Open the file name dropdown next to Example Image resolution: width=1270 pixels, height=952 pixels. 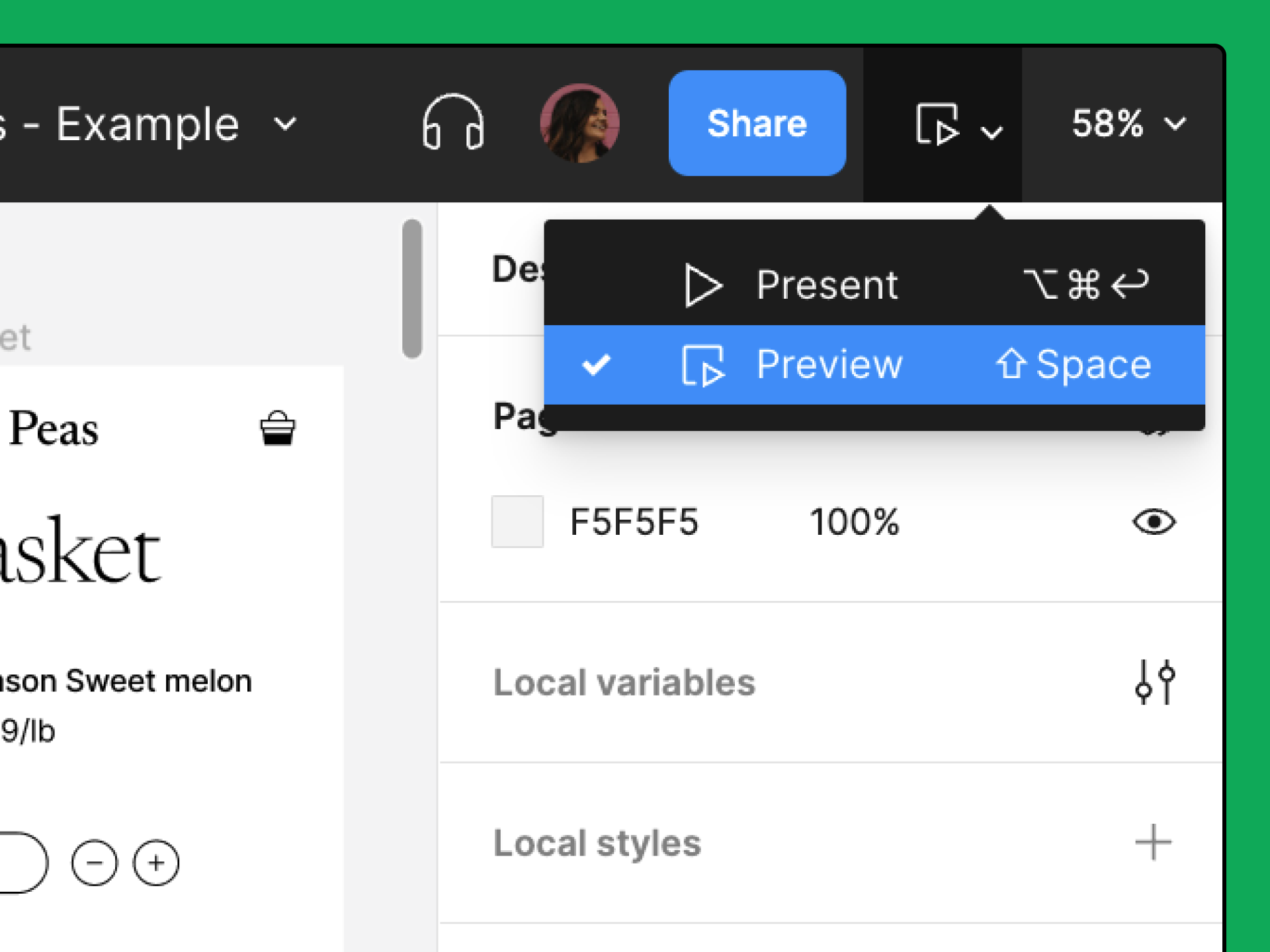[285, 124]
